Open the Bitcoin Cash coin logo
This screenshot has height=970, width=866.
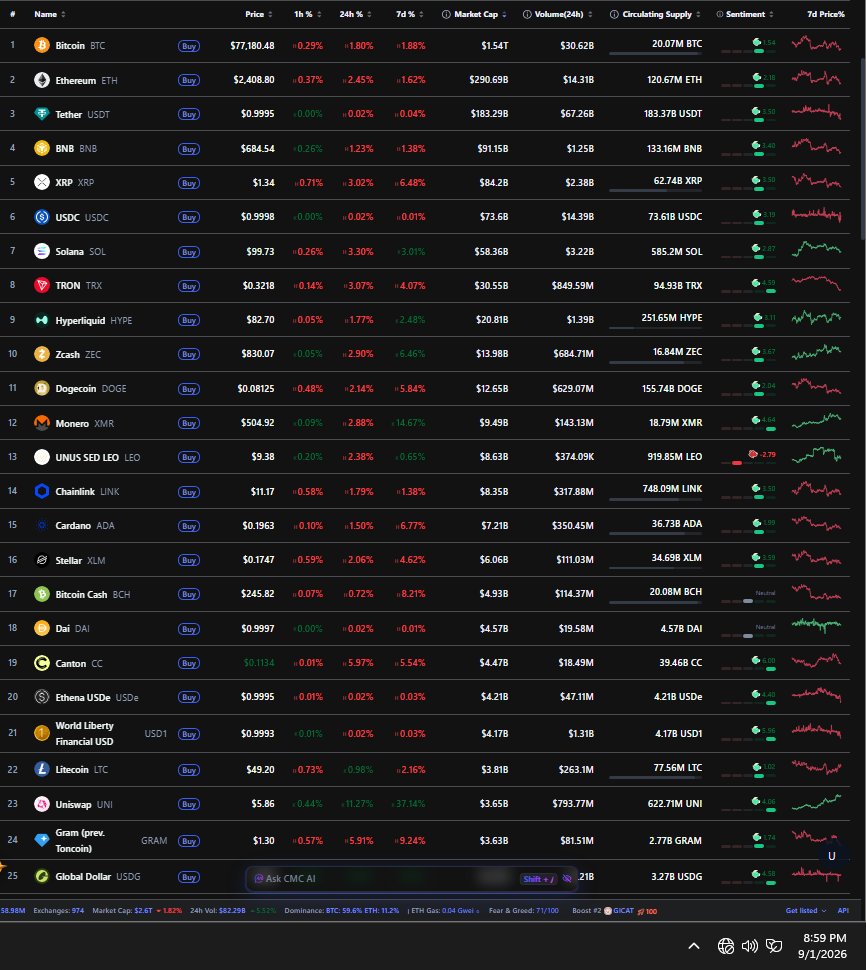click(41, 594)
